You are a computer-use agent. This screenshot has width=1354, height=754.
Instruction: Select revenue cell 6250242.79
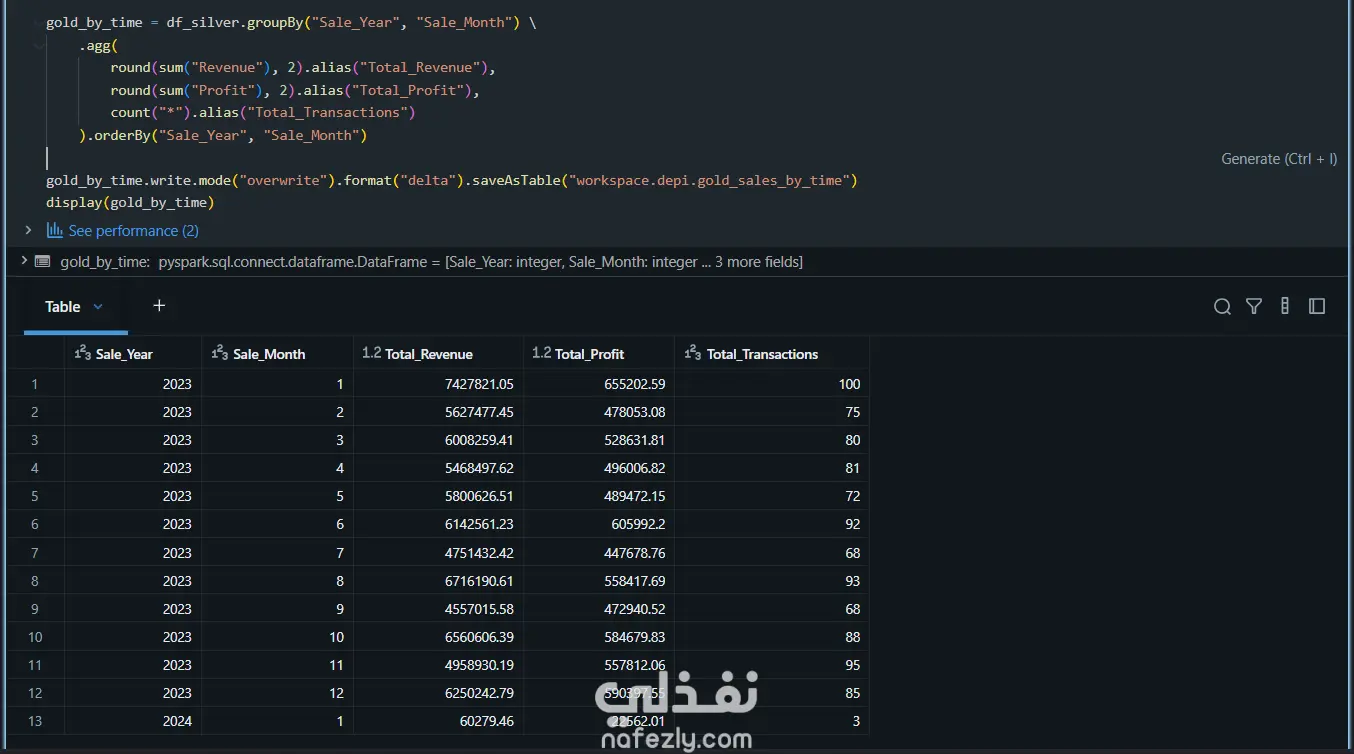pyautogui.click(x=438, y=693)
